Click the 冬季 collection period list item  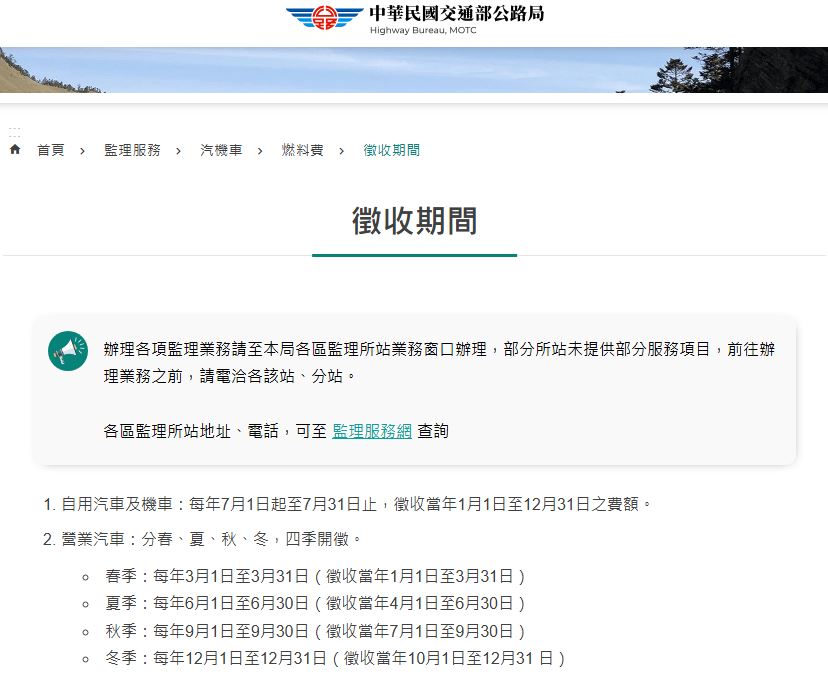(x=335, y=658)
